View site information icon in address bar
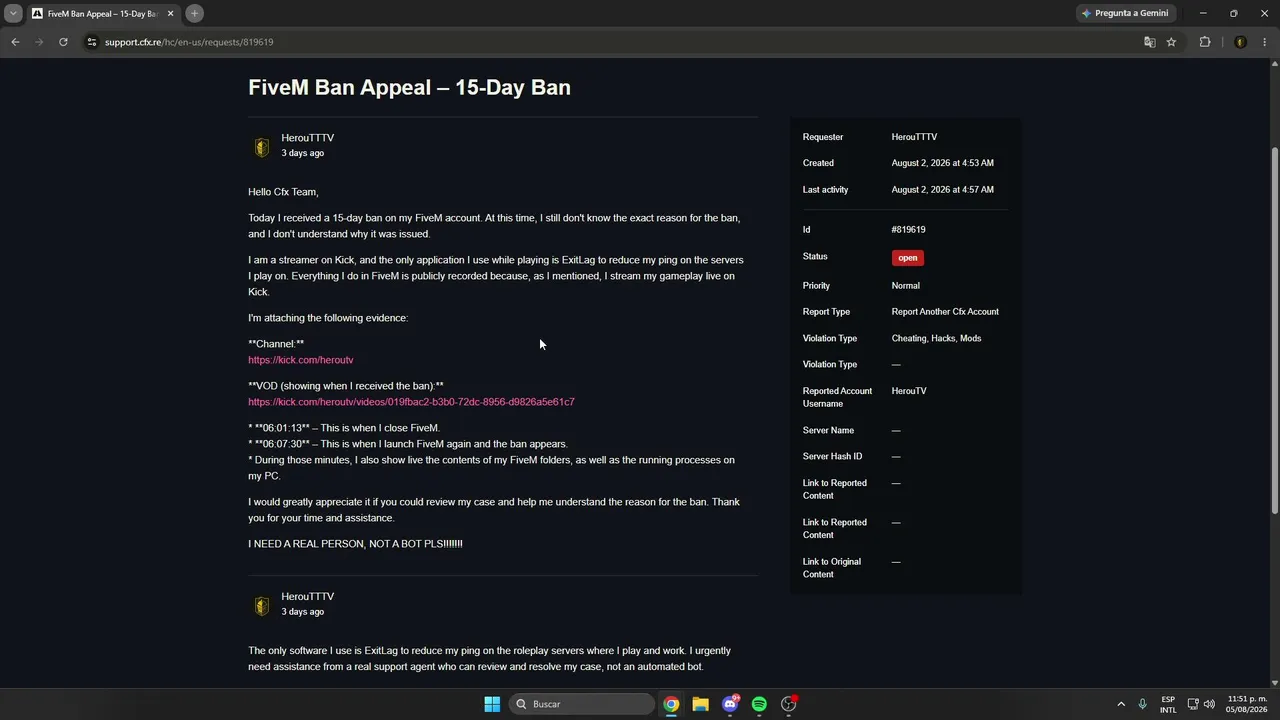 [x=92, y=42]
